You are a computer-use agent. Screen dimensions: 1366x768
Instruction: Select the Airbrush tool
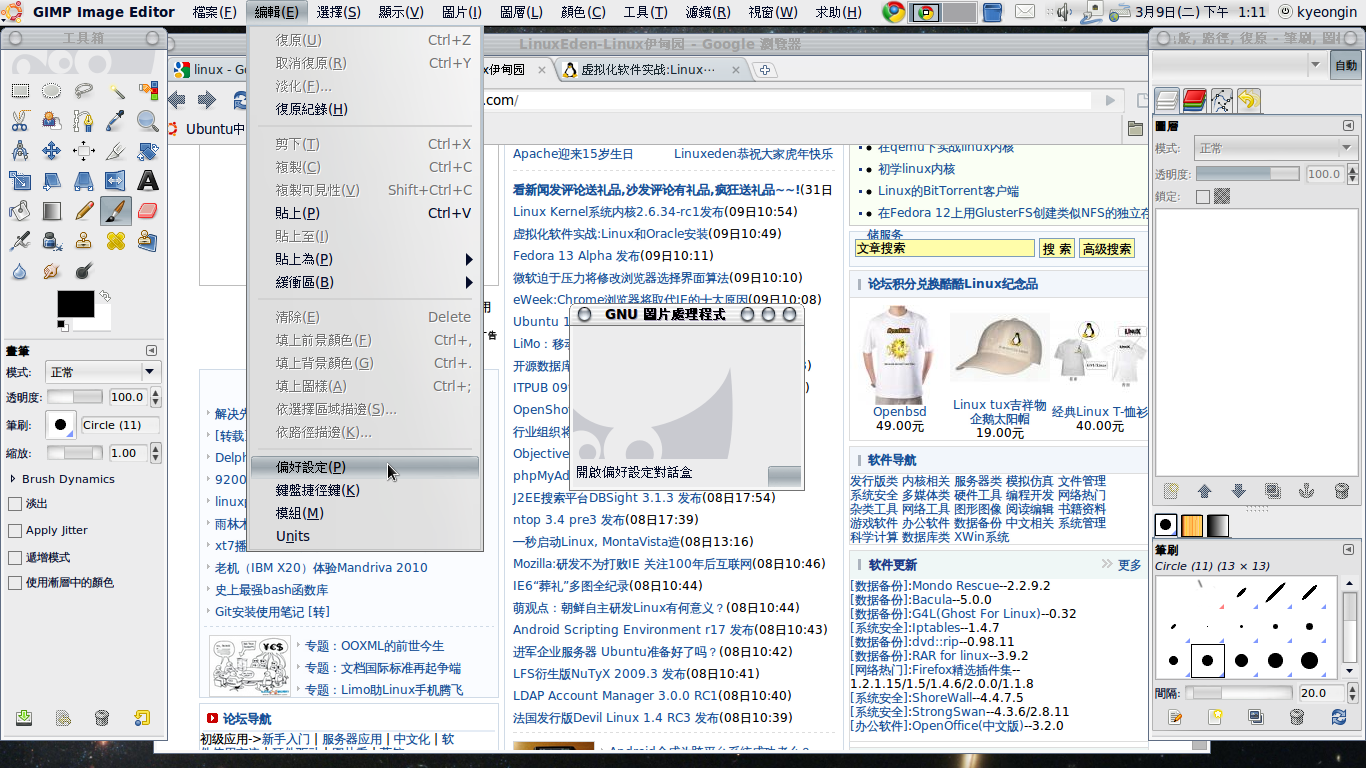pyautogui.click(x=20, y=241)
